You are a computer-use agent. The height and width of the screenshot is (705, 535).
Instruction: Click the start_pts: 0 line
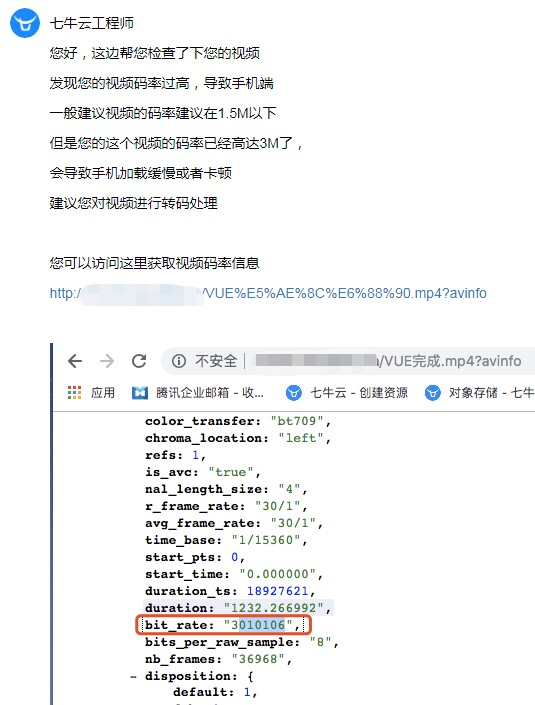195,557
